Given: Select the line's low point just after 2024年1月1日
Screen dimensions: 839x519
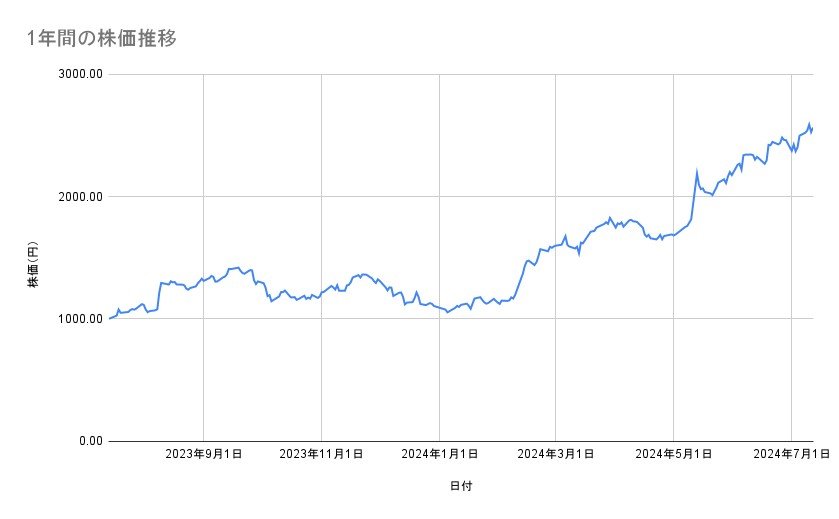Looking at the screenshot, I should tap(447, 312).
